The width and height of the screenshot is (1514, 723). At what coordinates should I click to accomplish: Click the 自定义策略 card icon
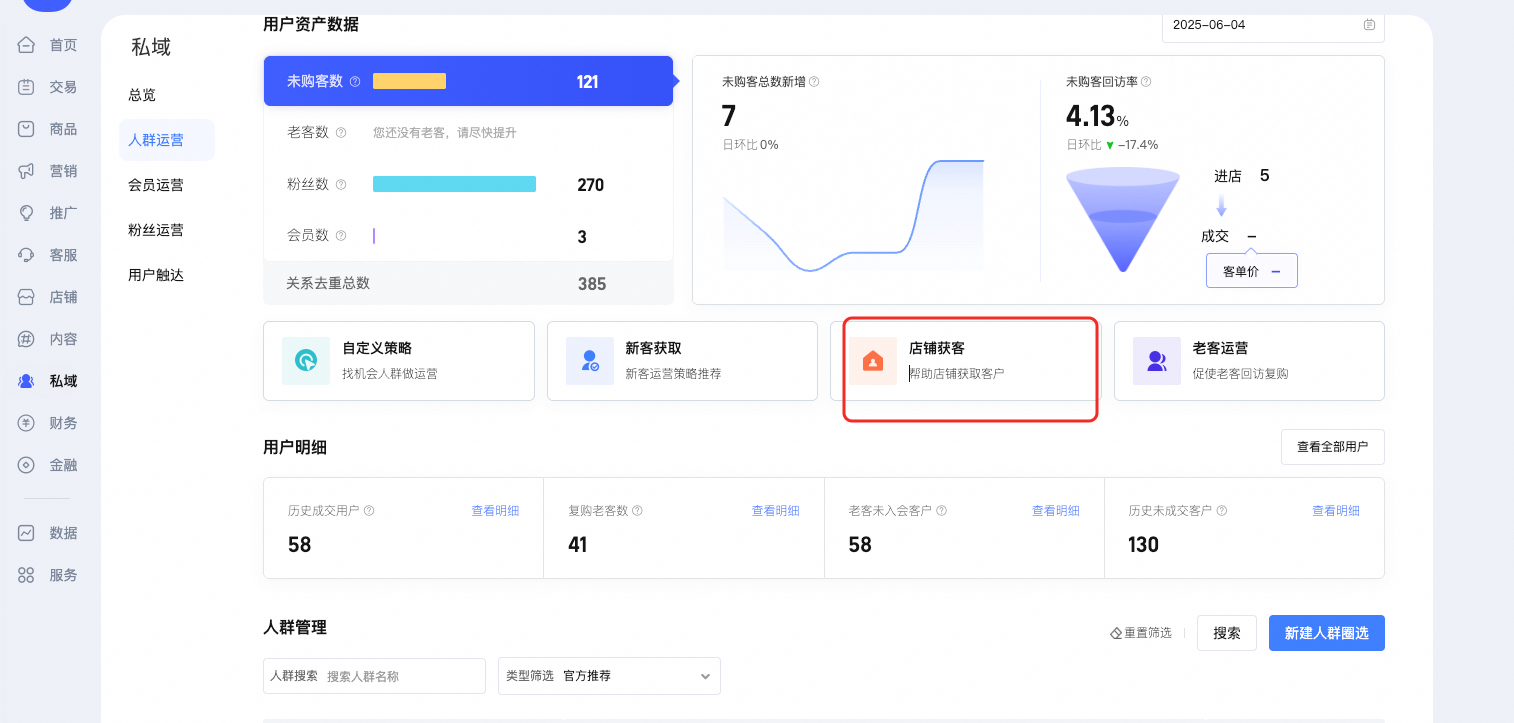coord(306,361)
